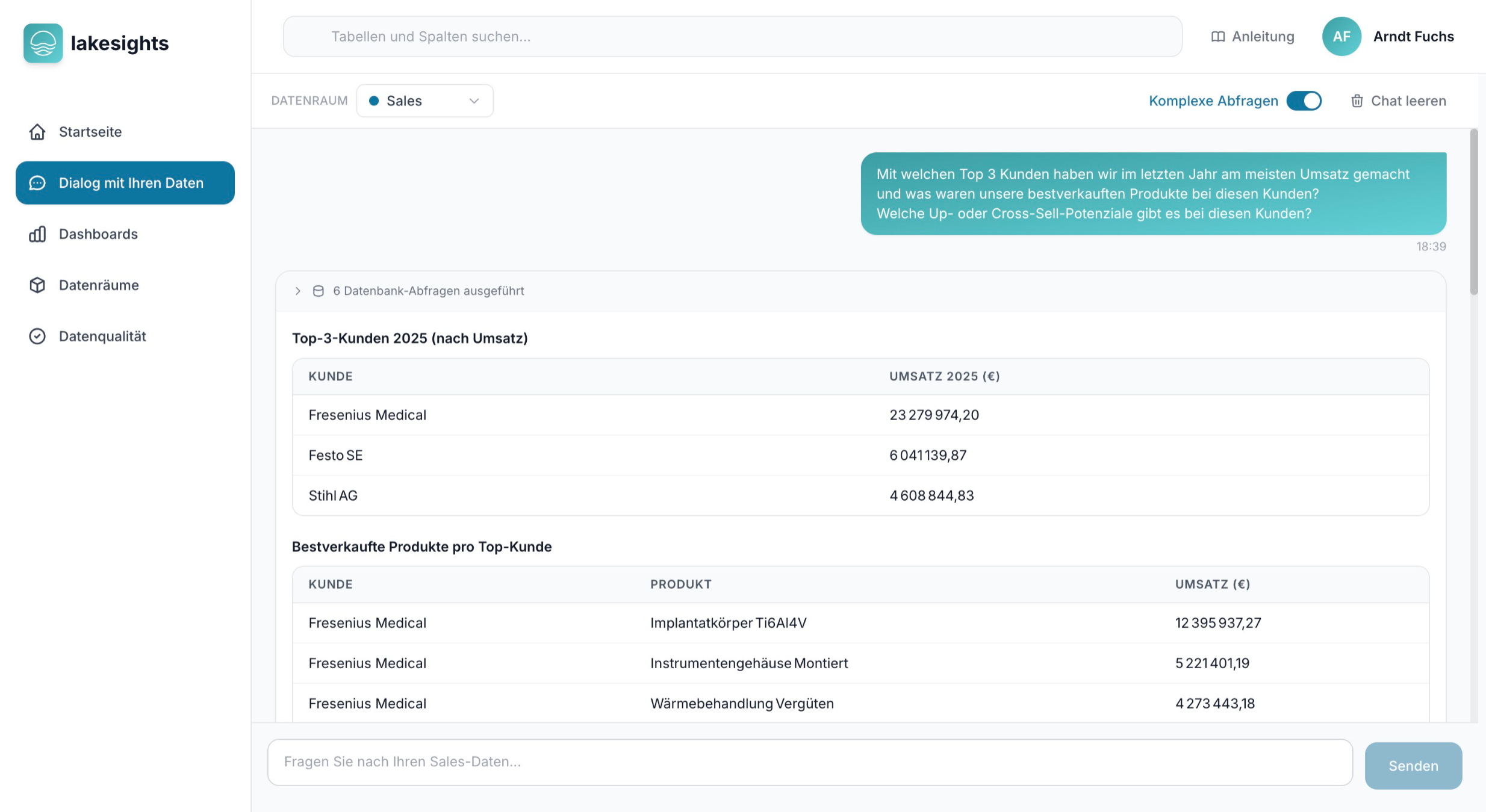1486x812 pixels.
Task: Click the AF avatar circle
Action: click(1341, 36)
